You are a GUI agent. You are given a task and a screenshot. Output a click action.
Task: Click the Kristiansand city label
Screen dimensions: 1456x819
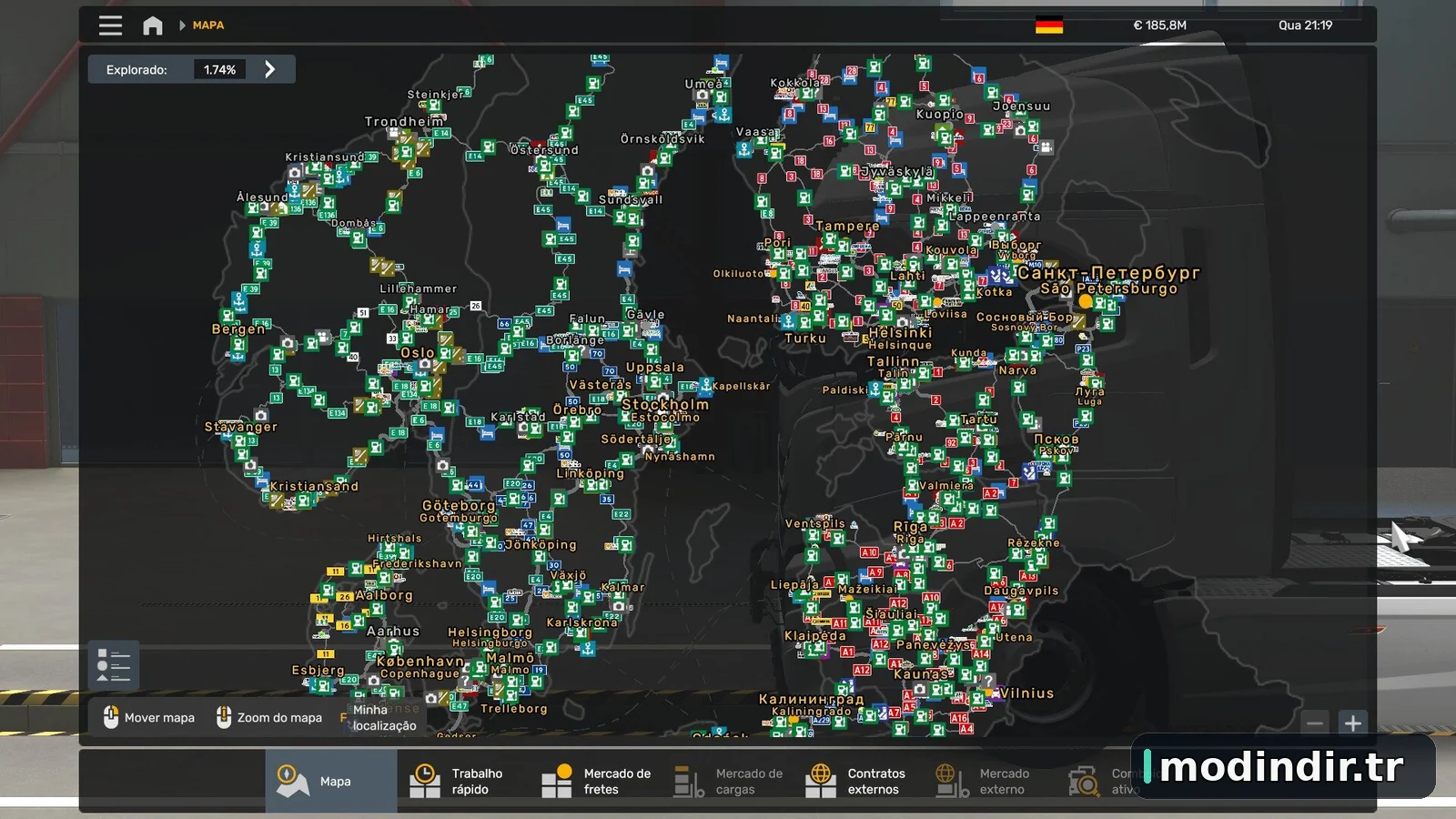pos(315,486)
